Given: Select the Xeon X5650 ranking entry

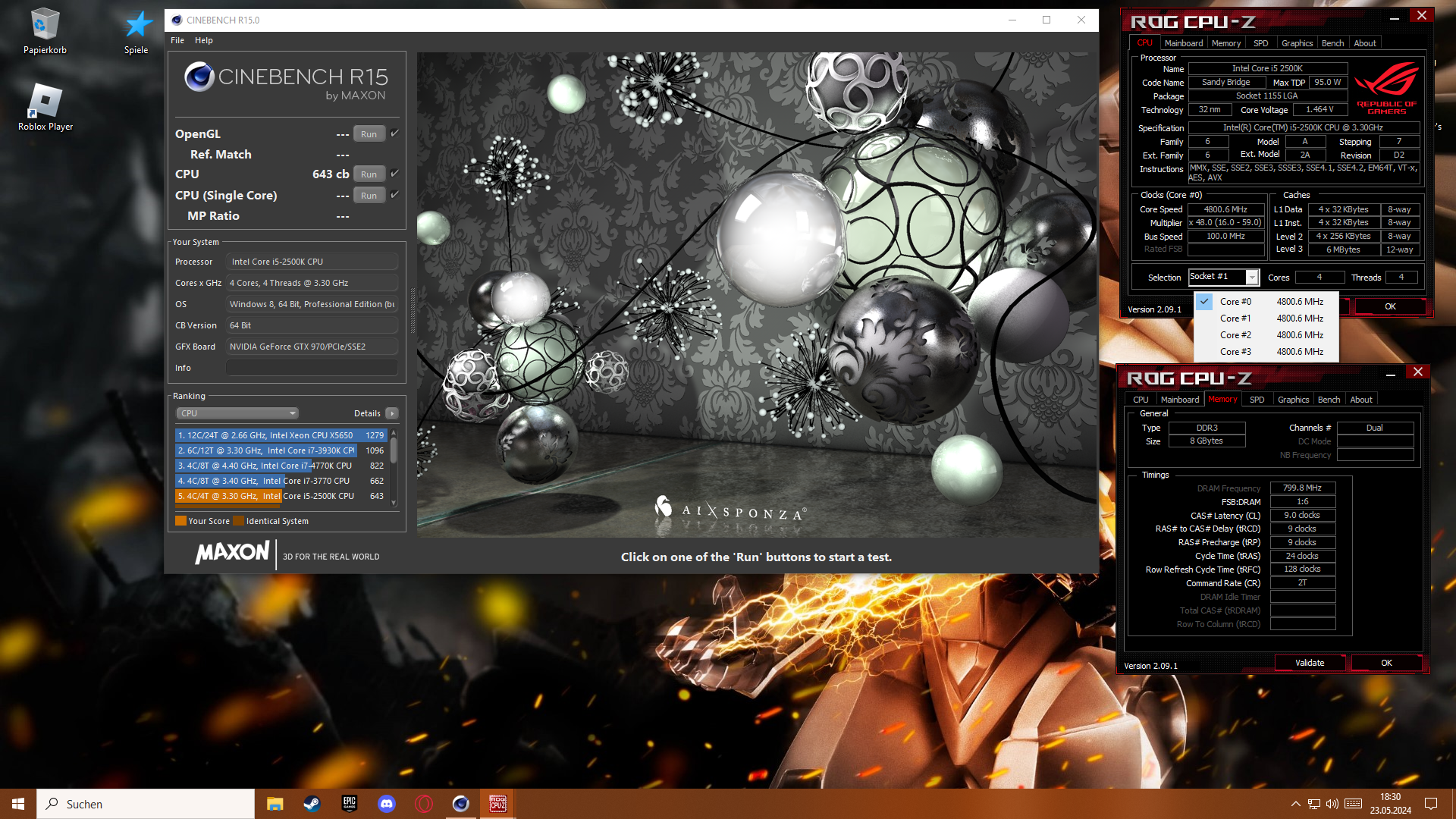Looking at the screenshot, I should 281,435.
